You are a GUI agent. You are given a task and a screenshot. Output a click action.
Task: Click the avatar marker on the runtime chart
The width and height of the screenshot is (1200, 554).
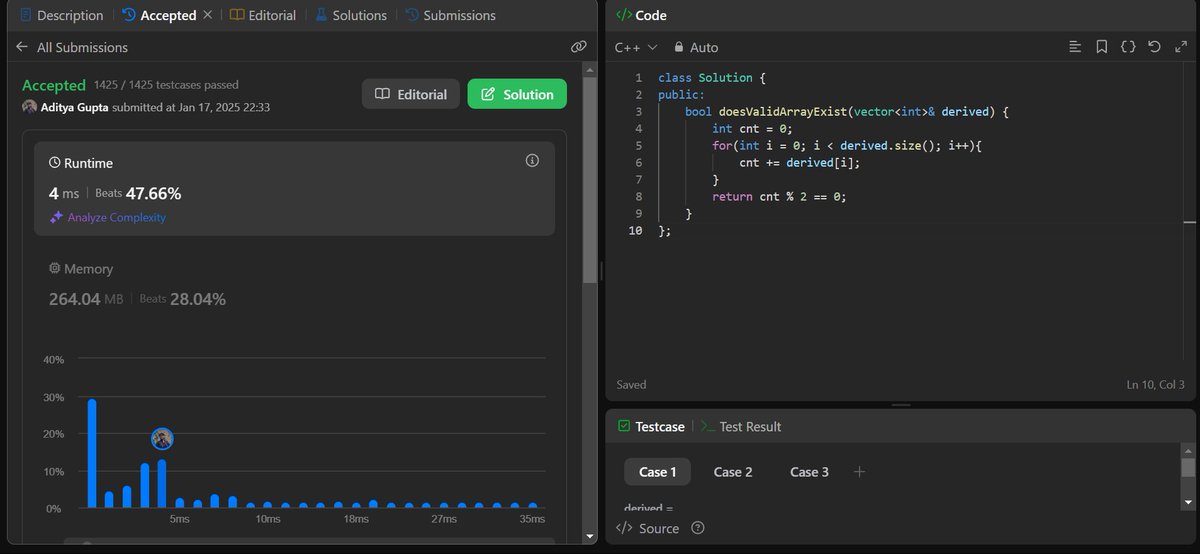click(x=162, y=438)
